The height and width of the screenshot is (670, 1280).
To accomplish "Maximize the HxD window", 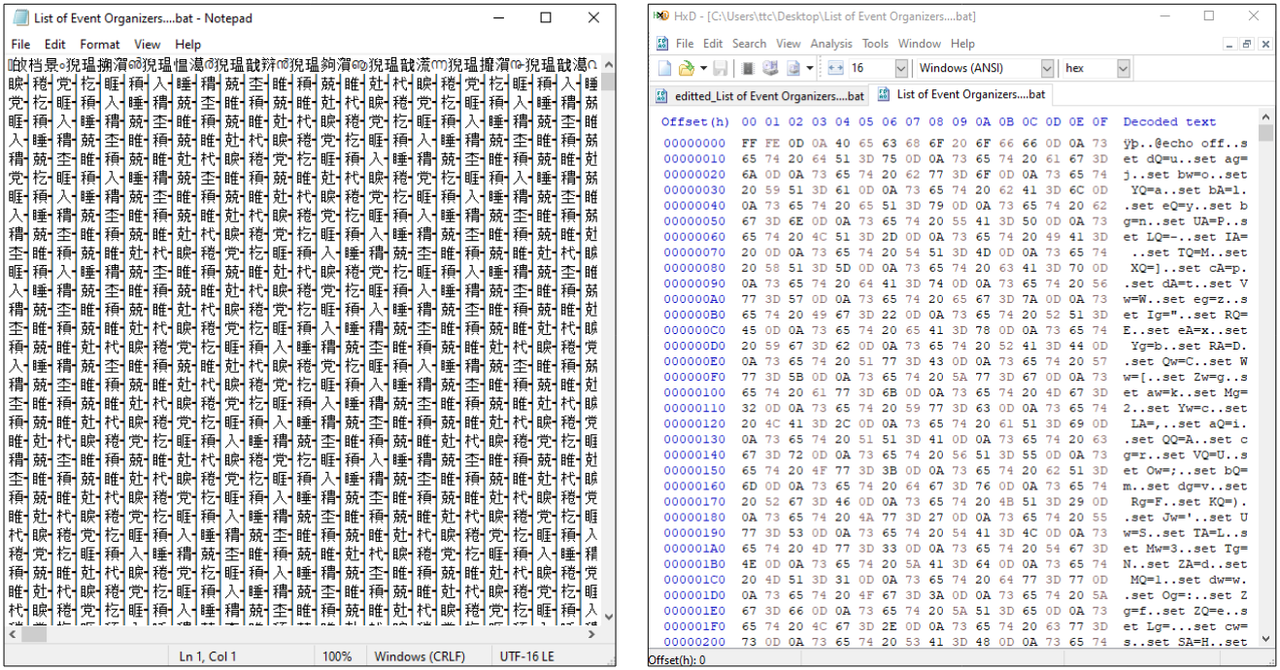I will [x=1209, y=16].
